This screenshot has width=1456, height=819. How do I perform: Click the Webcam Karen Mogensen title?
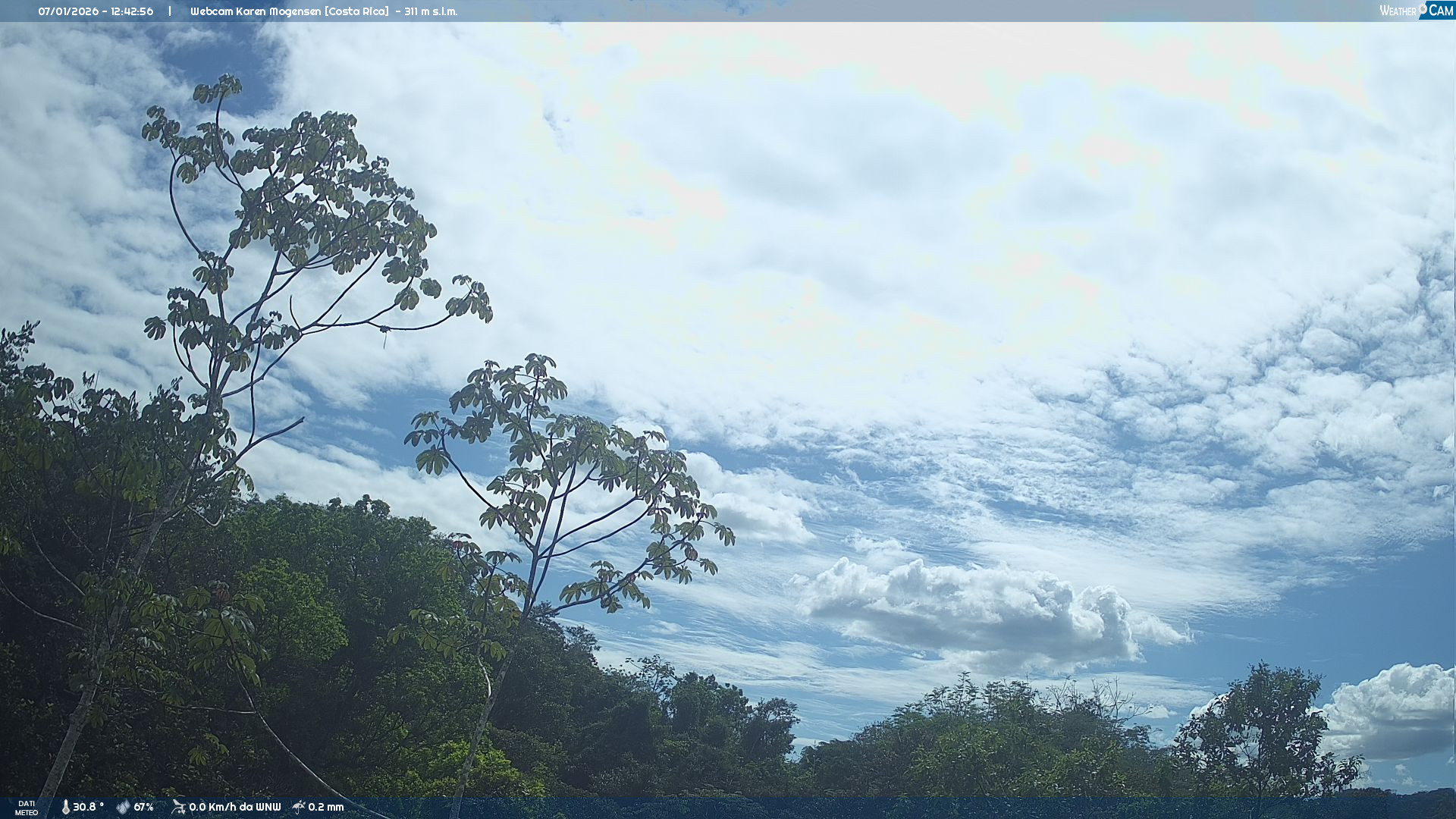coord(256,11)
